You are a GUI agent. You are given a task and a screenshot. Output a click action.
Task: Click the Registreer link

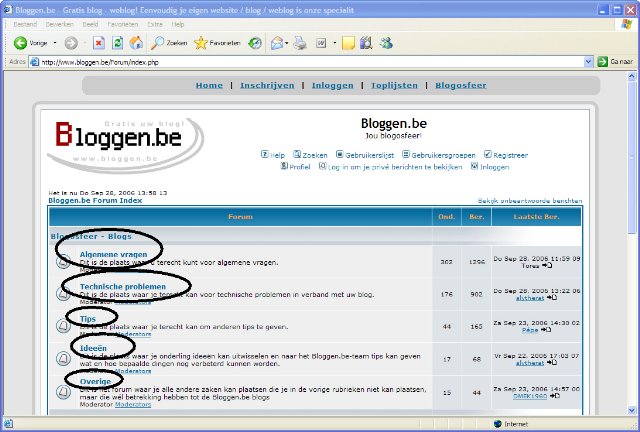pyautogui.click(x=510, y=156)
